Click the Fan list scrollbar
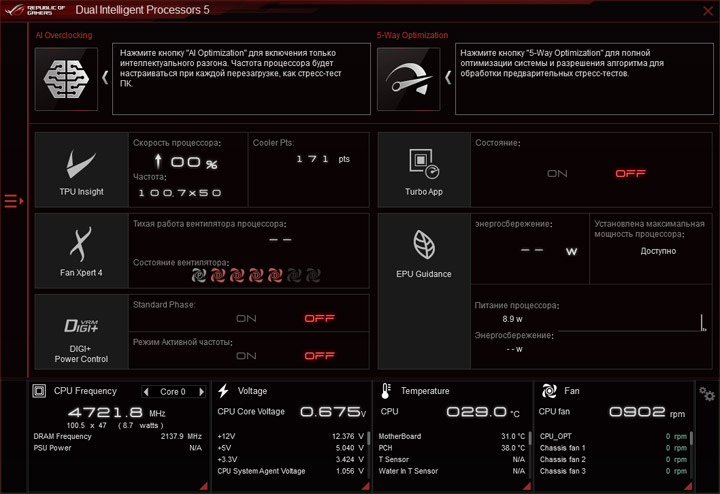The width and height of the screenshot is (720, 494). tap(691, 438)
